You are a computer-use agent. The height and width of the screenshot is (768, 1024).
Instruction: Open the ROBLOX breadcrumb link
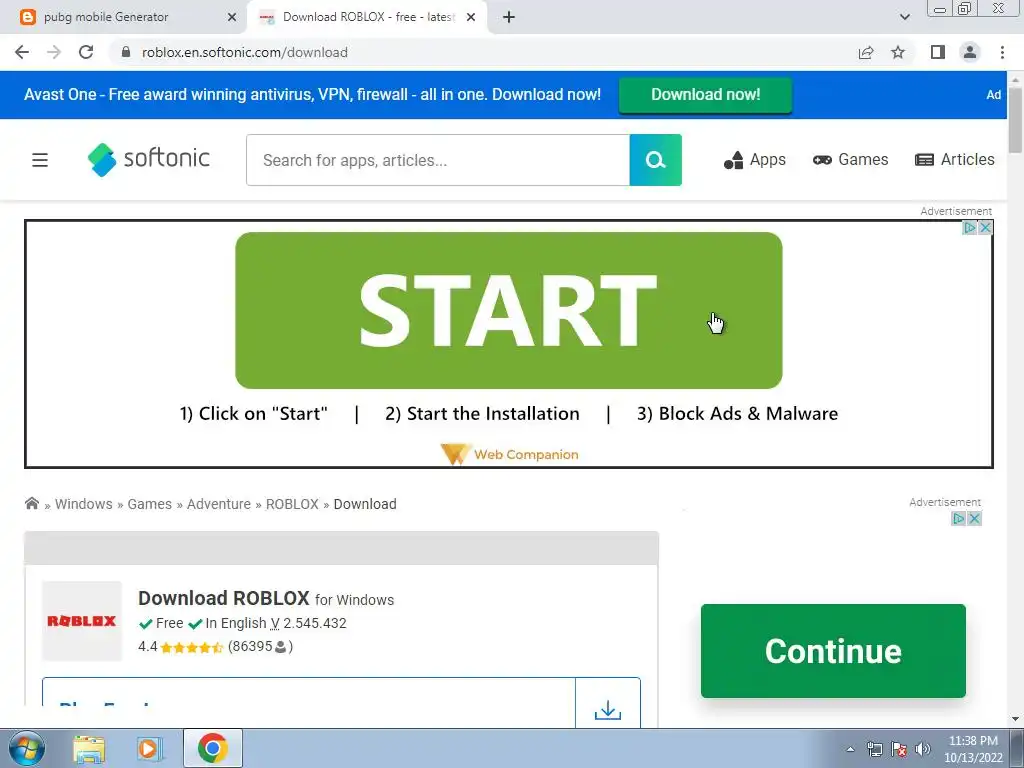pos(292,504)
